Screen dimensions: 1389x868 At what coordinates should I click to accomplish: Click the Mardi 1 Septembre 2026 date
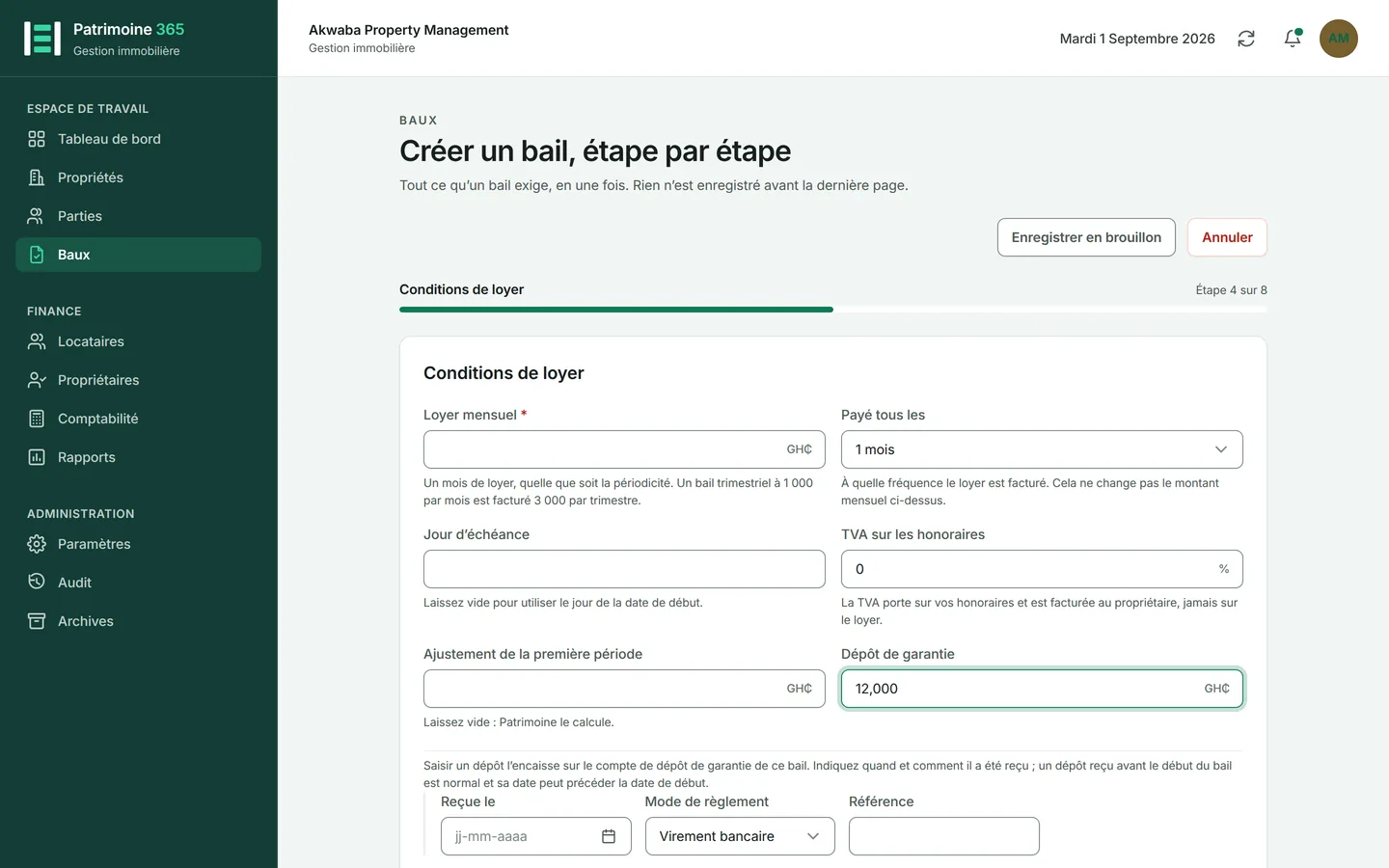[x=1137, y=39]
